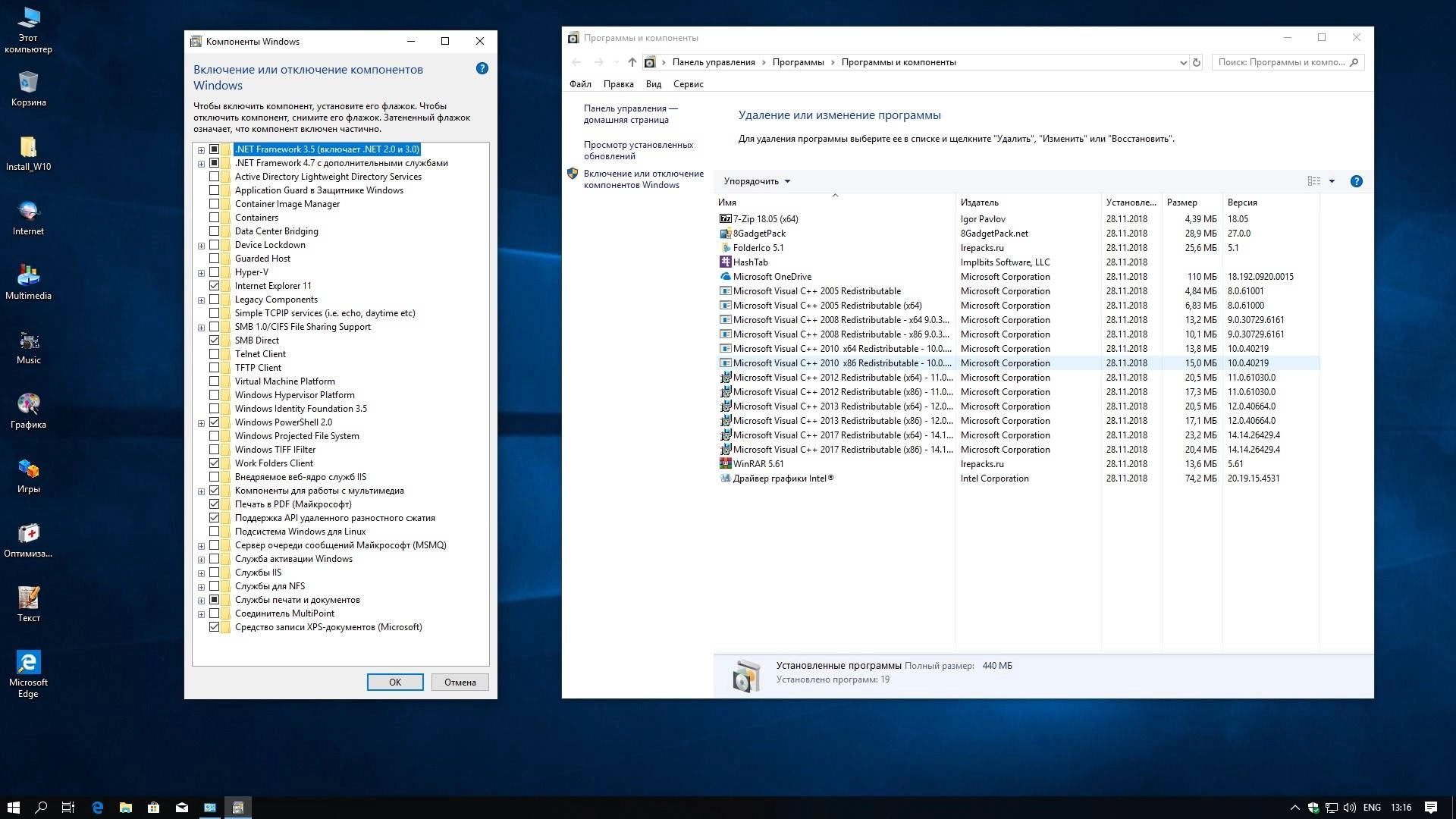Select the 7-Zip 18.05 (x64) row
Screen dimensions: 1456x819
[1018, 219]
